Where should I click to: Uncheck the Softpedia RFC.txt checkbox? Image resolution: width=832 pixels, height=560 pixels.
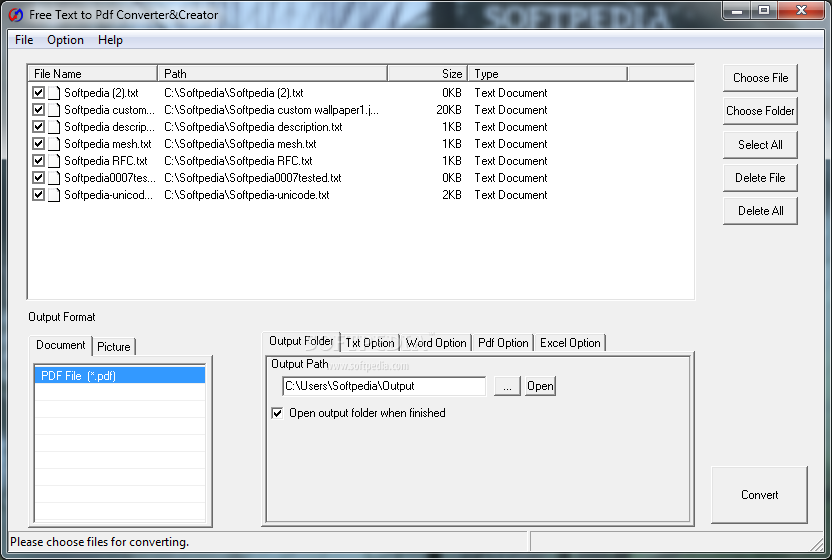pyautogui.click(x=38, y=161)
